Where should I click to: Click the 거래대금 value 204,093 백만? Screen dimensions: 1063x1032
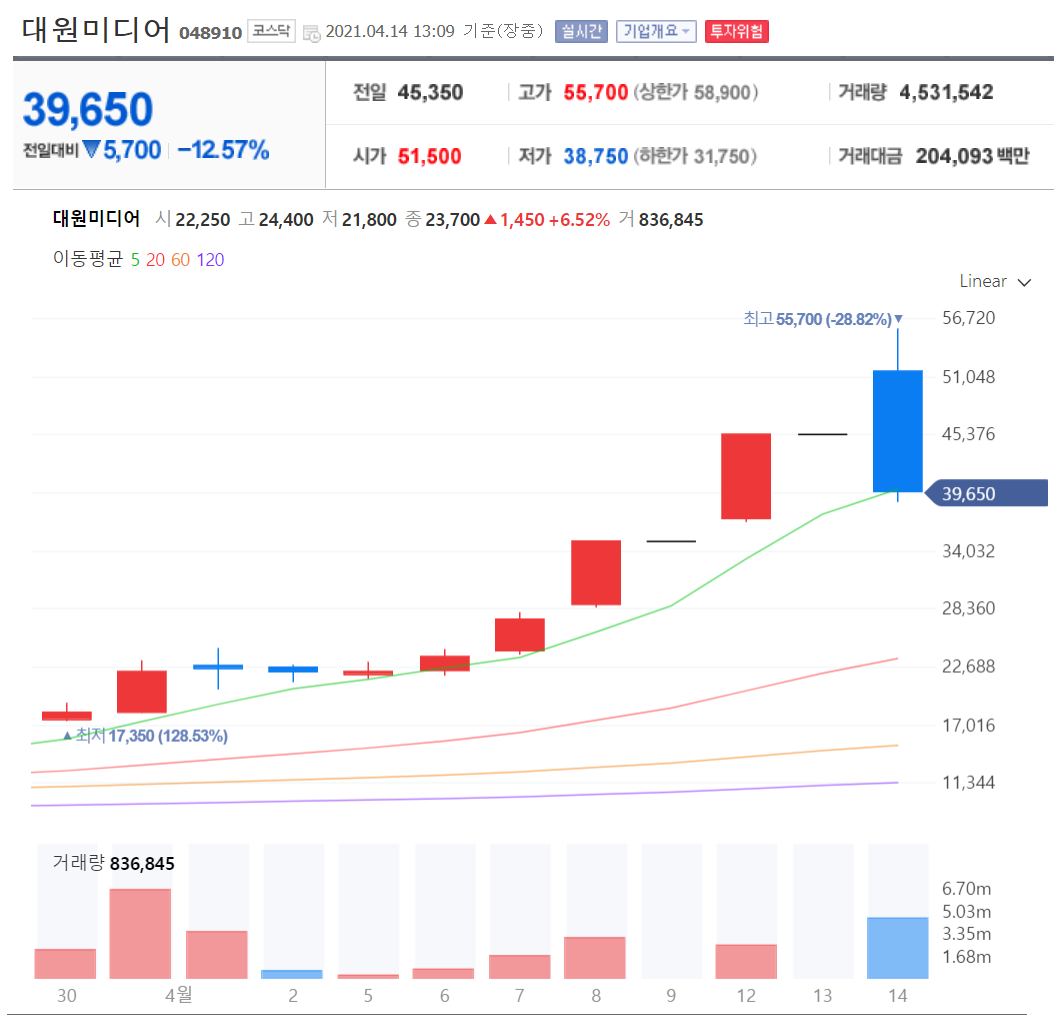972,157
